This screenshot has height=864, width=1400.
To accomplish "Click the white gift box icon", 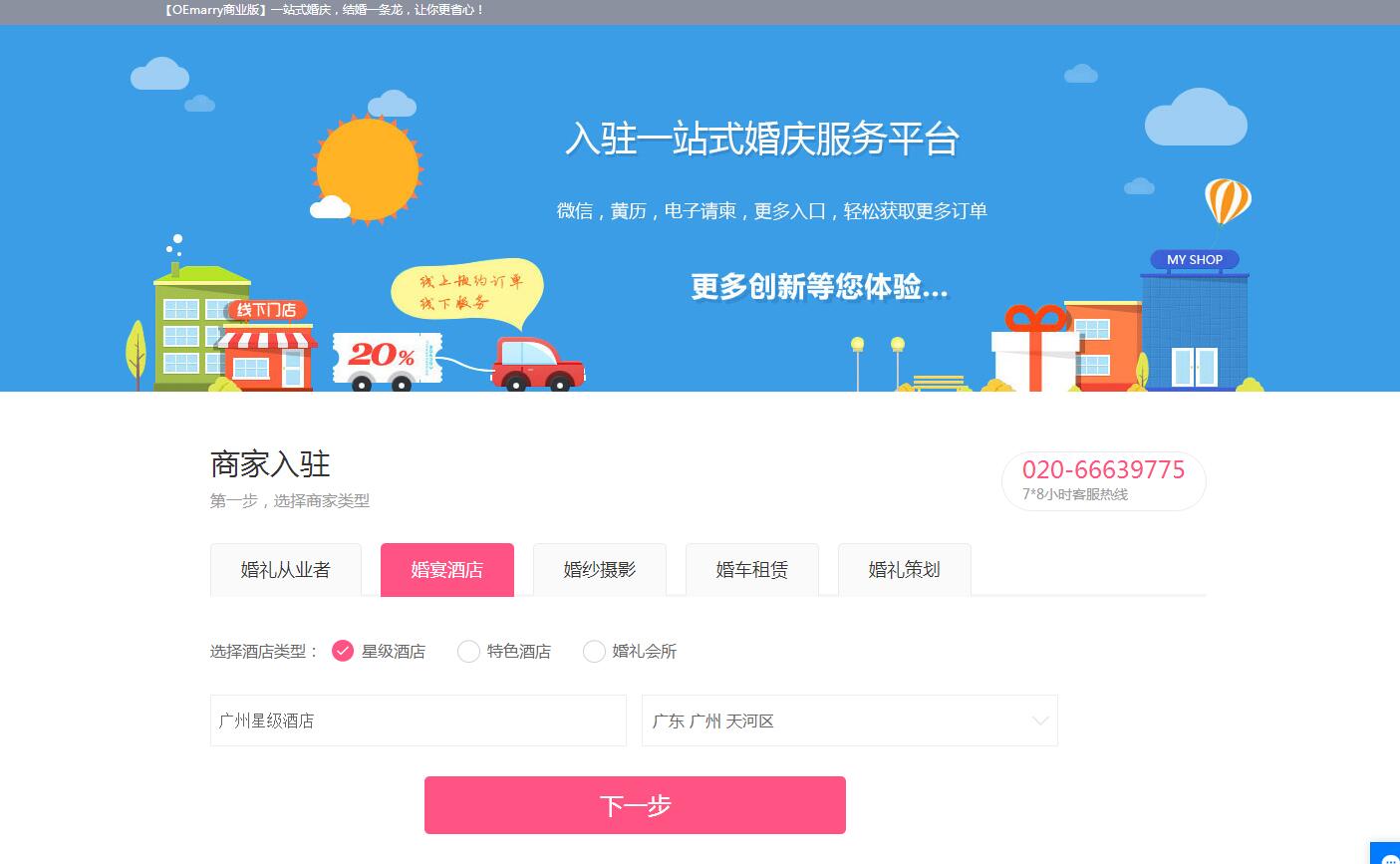I will click(1035, 349).
